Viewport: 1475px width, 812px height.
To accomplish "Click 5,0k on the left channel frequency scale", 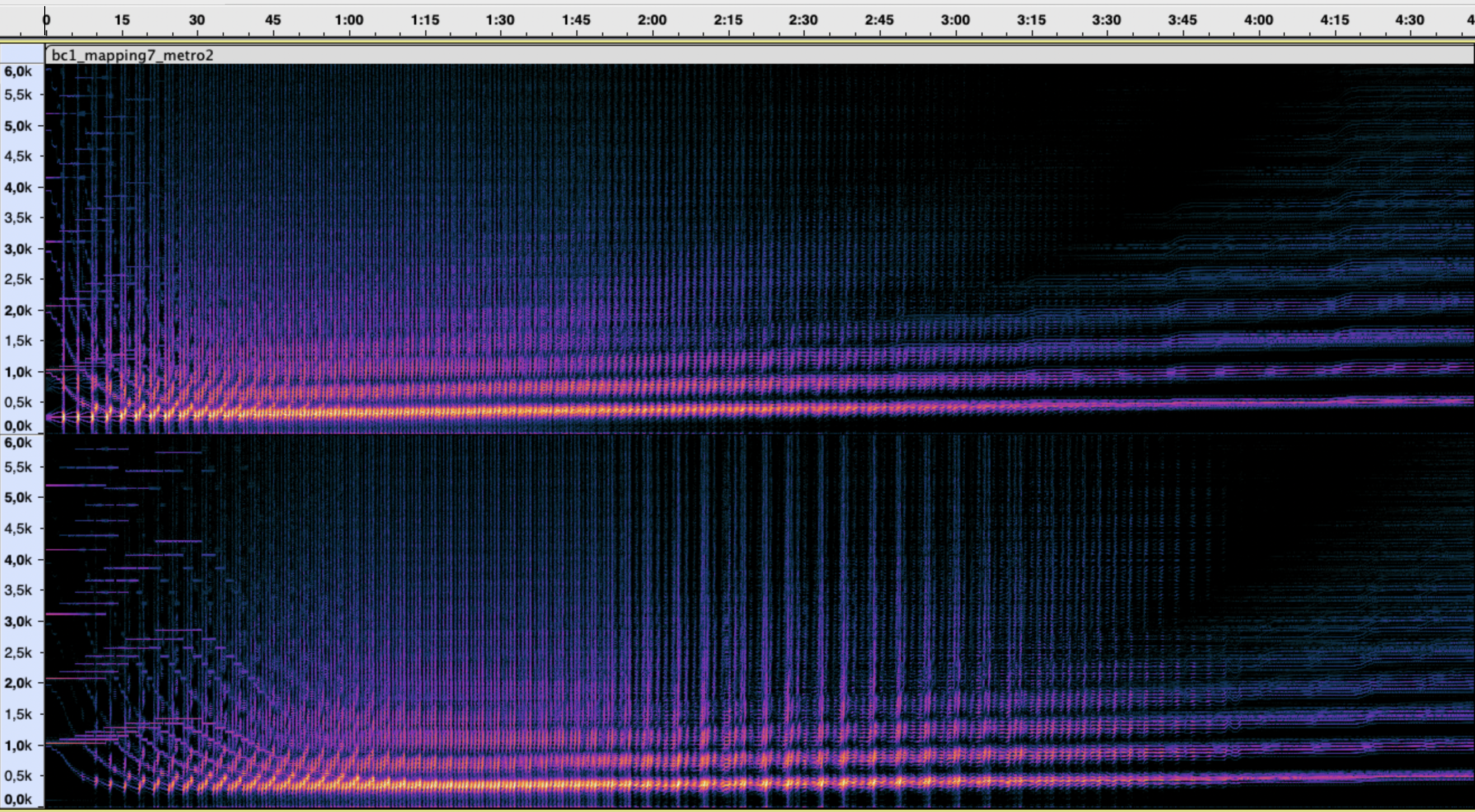I will (x=18, y=126).
